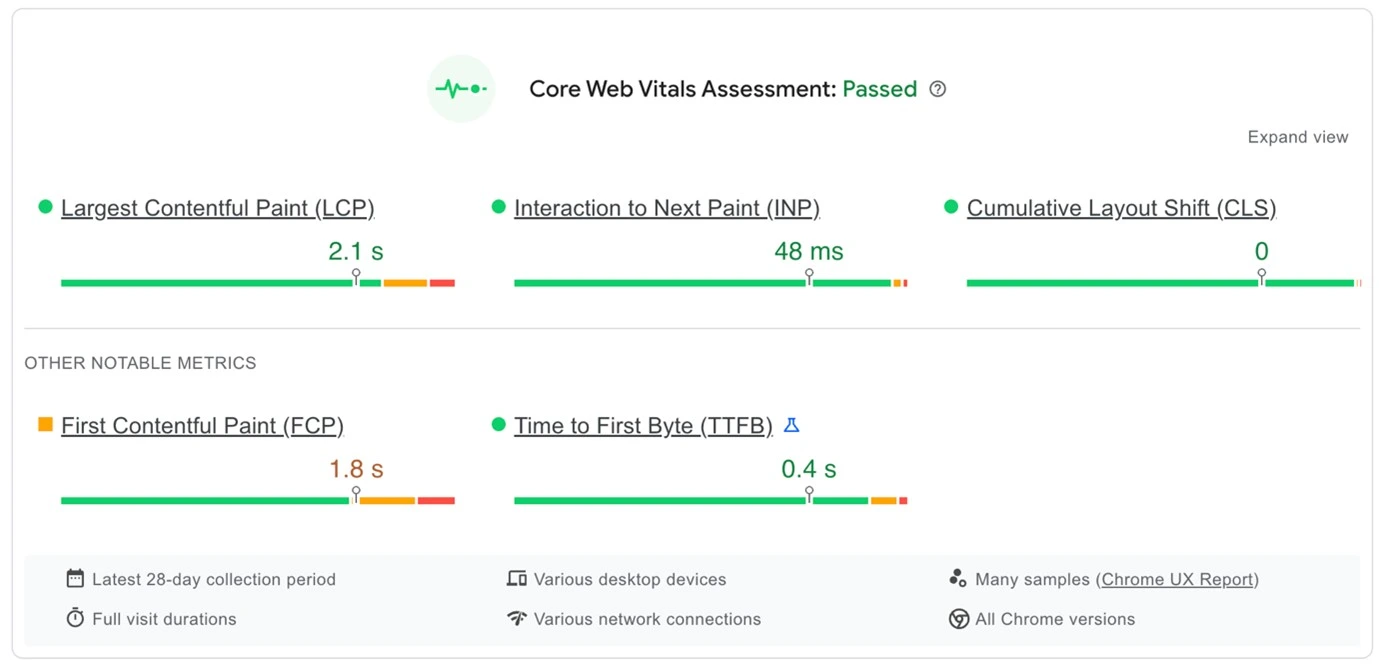Click the Chrome versions icon
The height and width of the screenshot is (664, 1379).
click(958, 618)
